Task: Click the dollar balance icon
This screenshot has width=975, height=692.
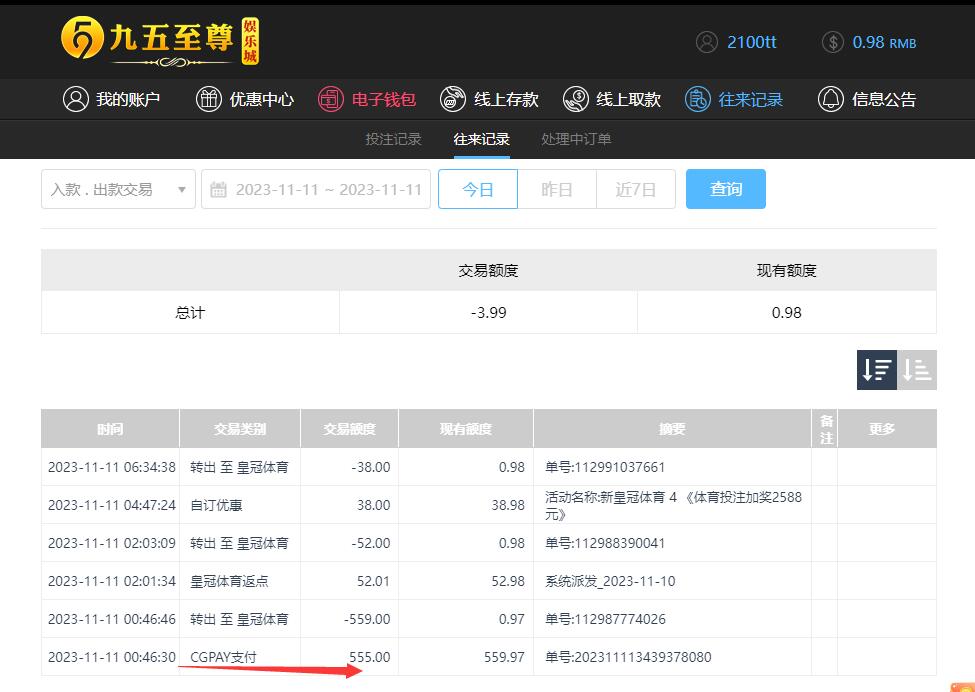Action: coord(832,42)
